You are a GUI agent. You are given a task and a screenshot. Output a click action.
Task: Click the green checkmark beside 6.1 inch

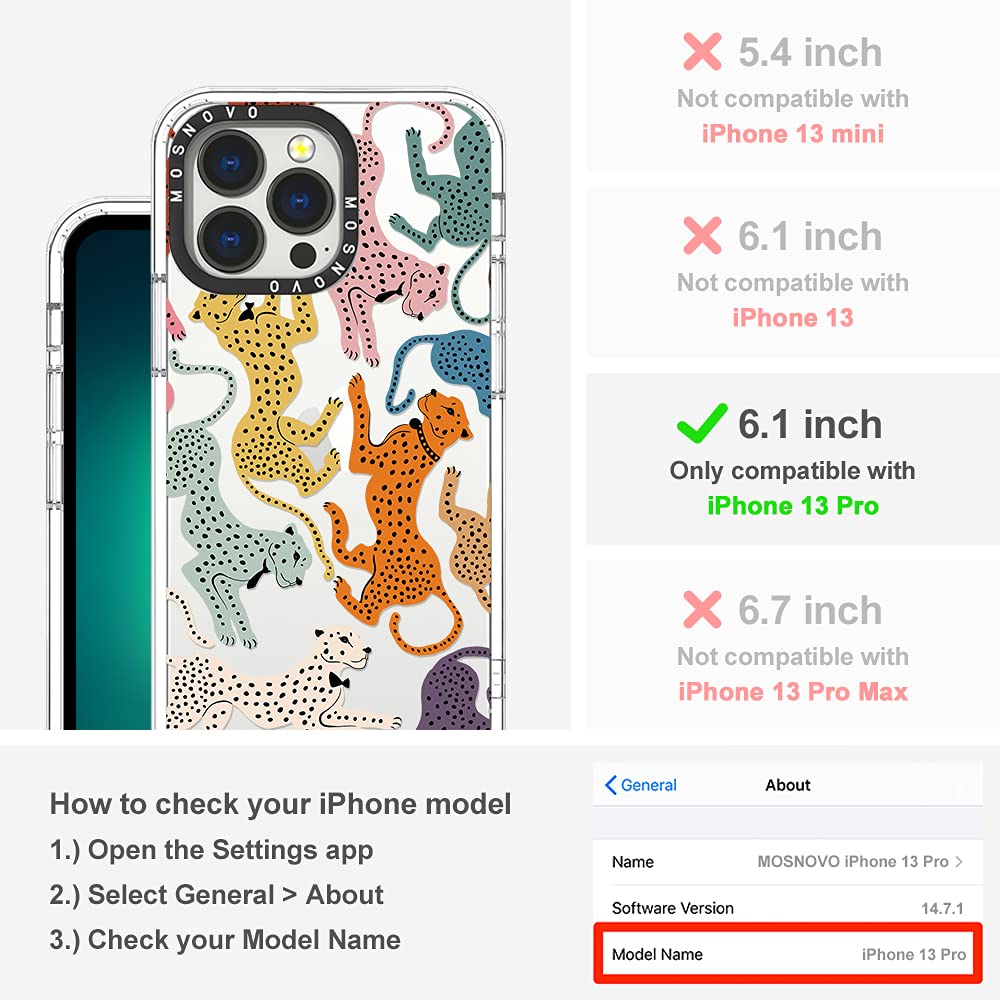[x=702, y=423]
